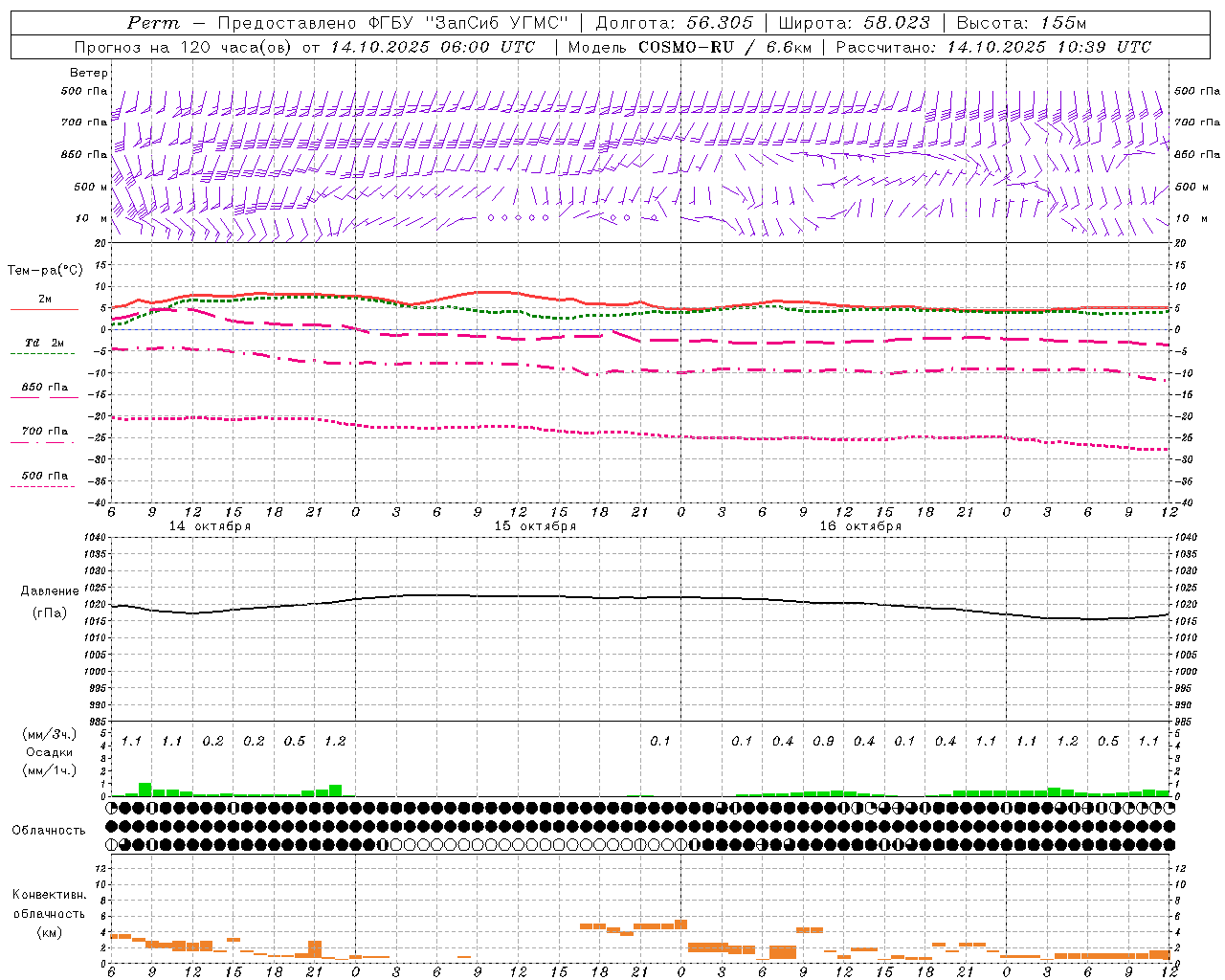Click the "850 гПа" temperature legend entry

44,388
